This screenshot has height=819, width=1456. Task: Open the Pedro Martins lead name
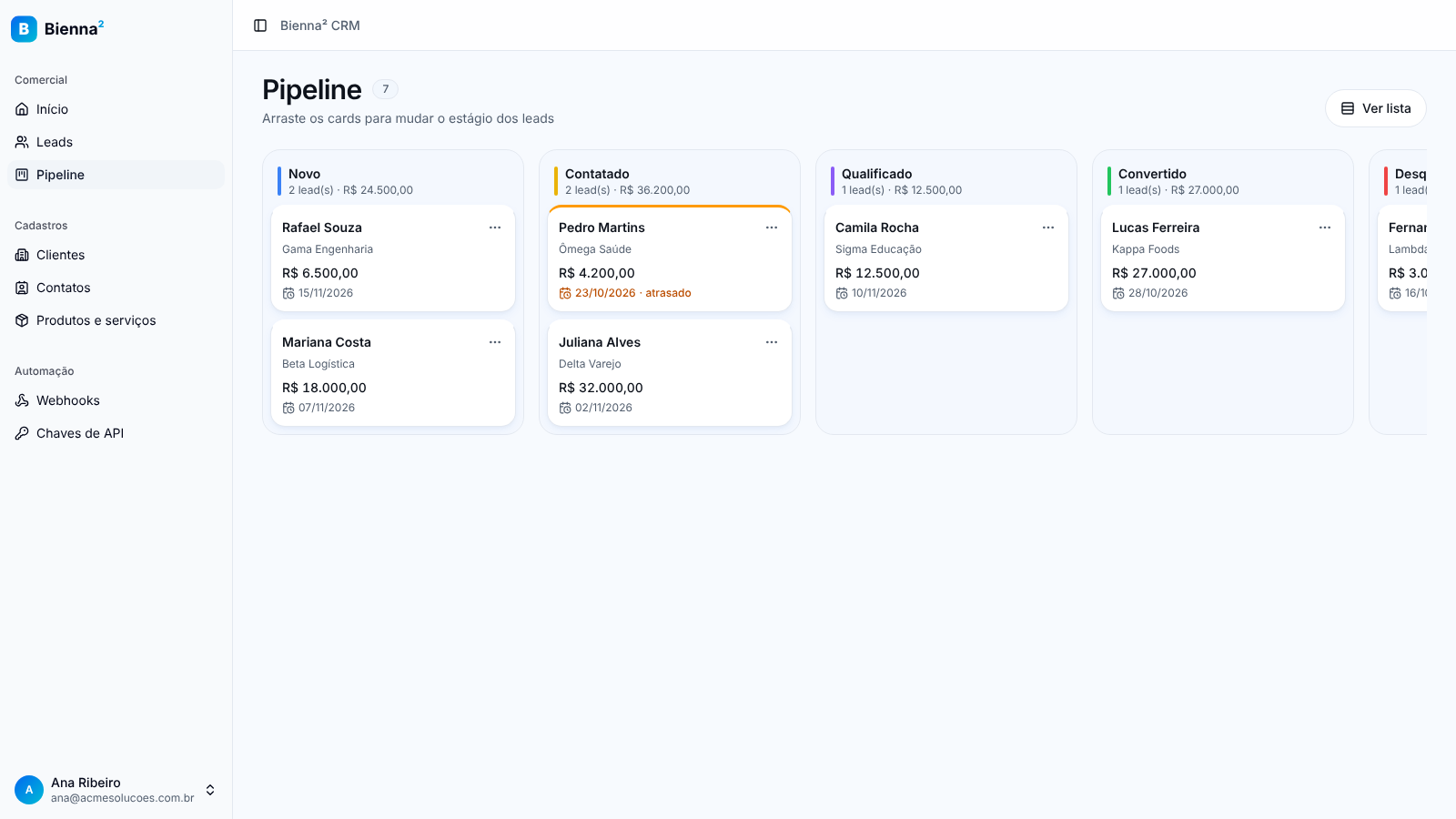point(602,227)
